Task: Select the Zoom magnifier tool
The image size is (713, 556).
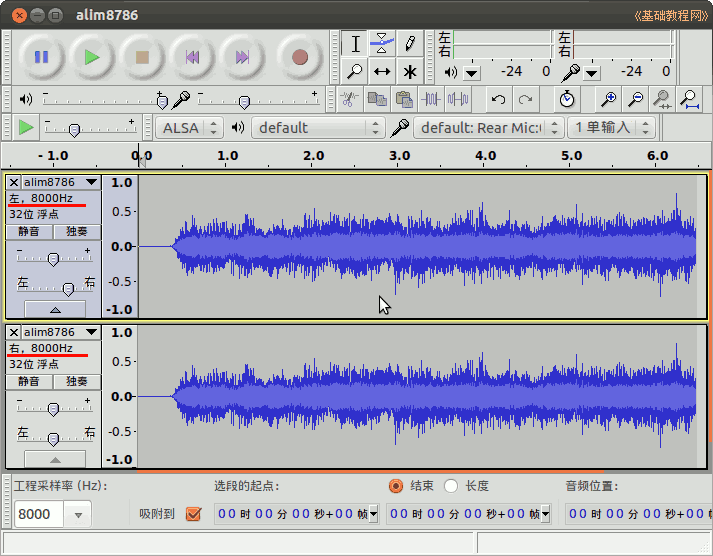Action: tap(355, 71)
